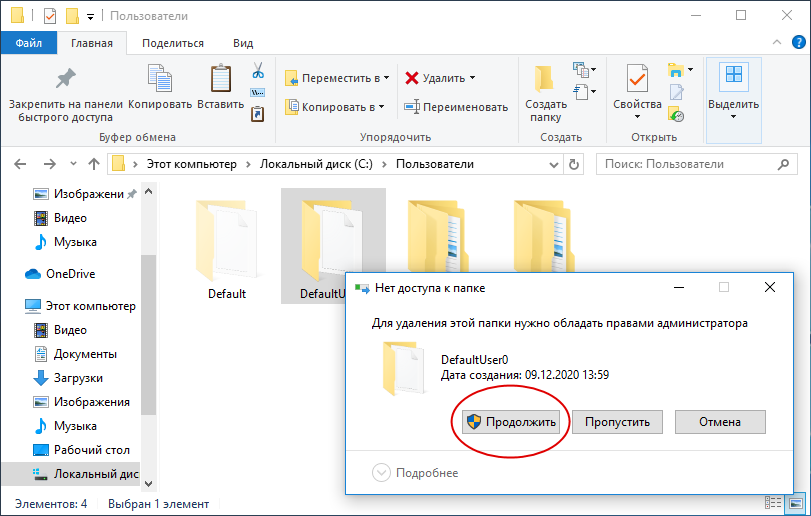Image resolution: width=811 pixels, height=516 pixels.
Task: Click the Cut scissors icon
Action: point(258,70)
